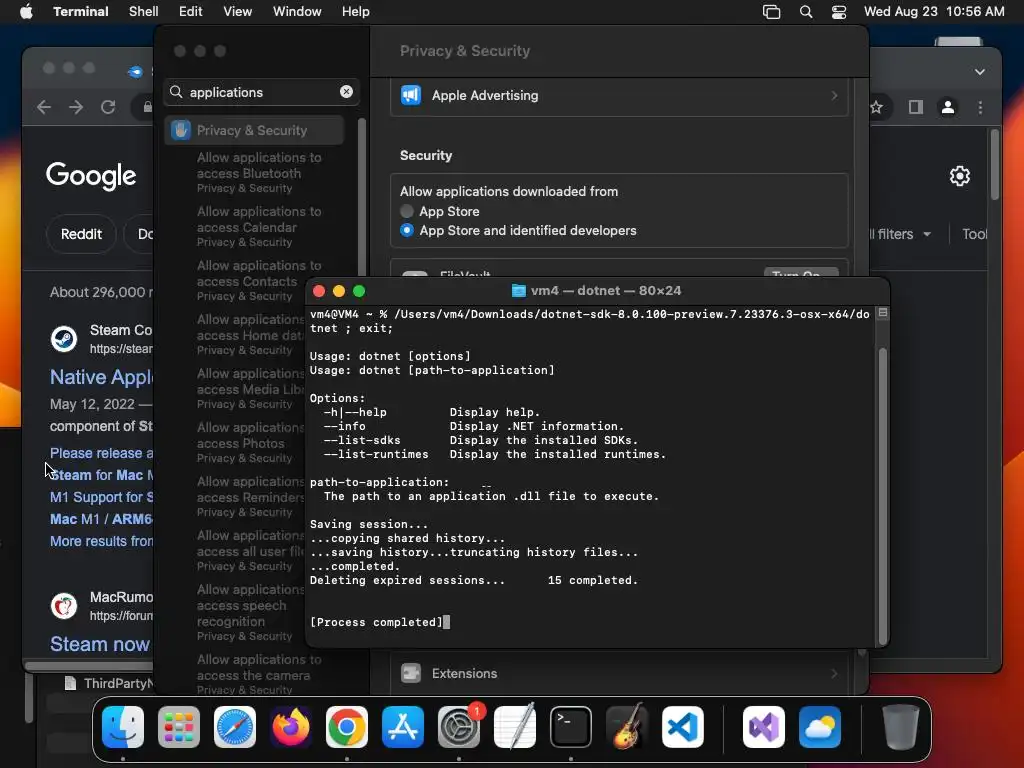Screen dimensions: 1024x768
Task: Open Spotlight search in menu bar
Action: click(x=806, y=12)
